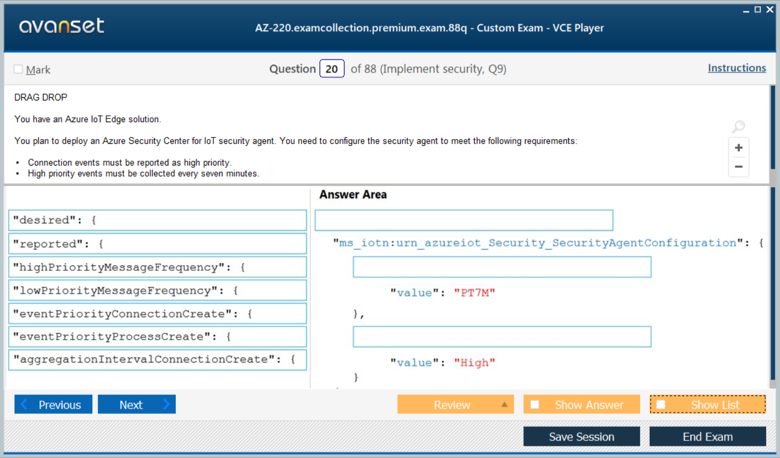The image size is (780, 458).
Task: Select the "desired": { option
Action: [x=157, y=220]
